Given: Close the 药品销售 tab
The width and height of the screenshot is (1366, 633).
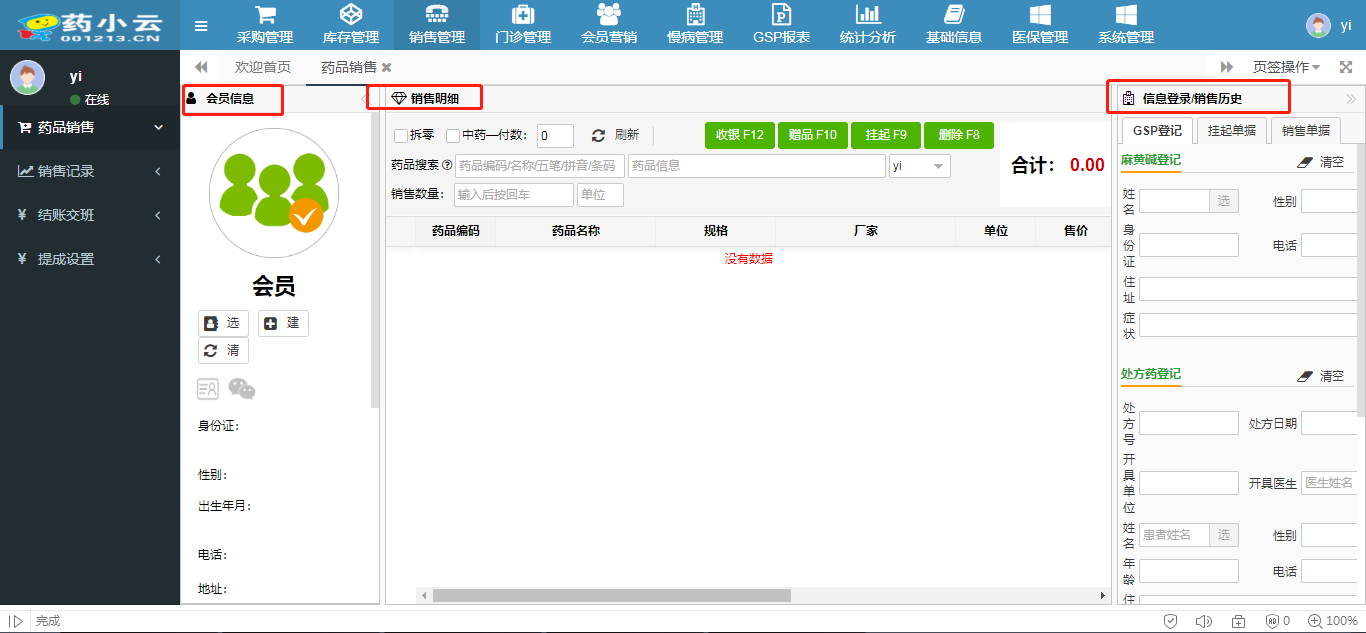Looking at the screenshot, I should point(387,67).
